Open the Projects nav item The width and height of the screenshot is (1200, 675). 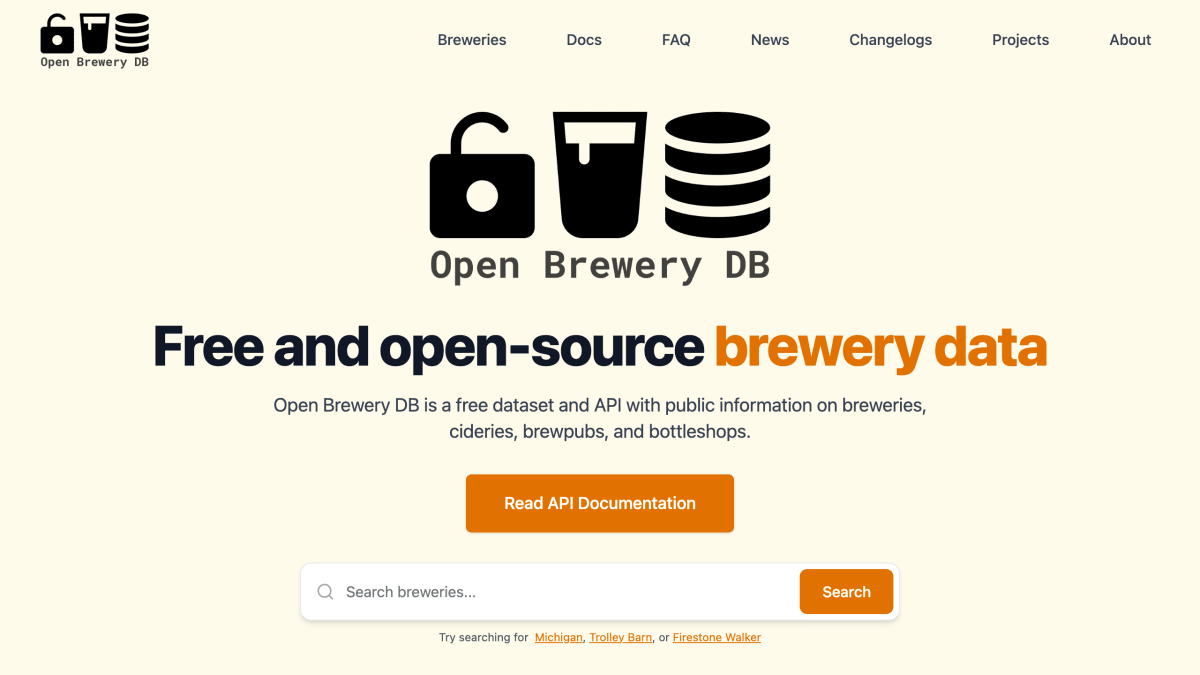coord(1020,40)
